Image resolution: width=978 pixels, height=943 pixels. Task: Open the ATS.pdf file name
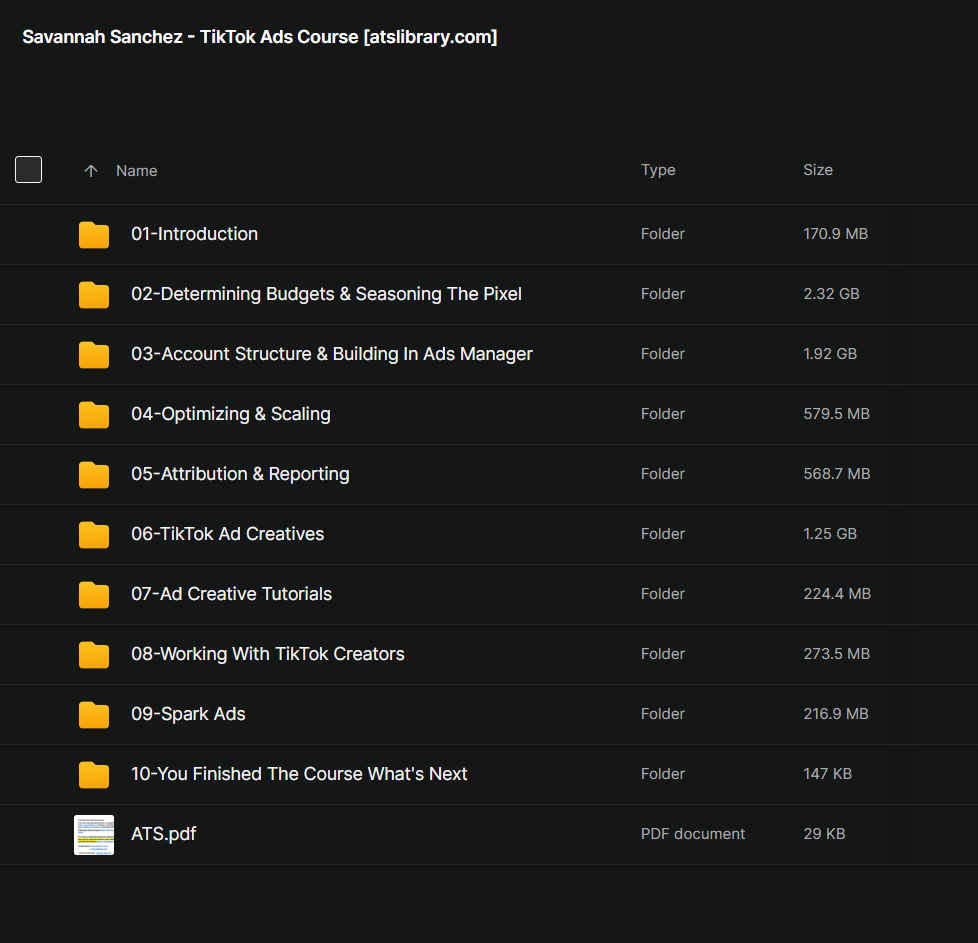pos(163,834)
